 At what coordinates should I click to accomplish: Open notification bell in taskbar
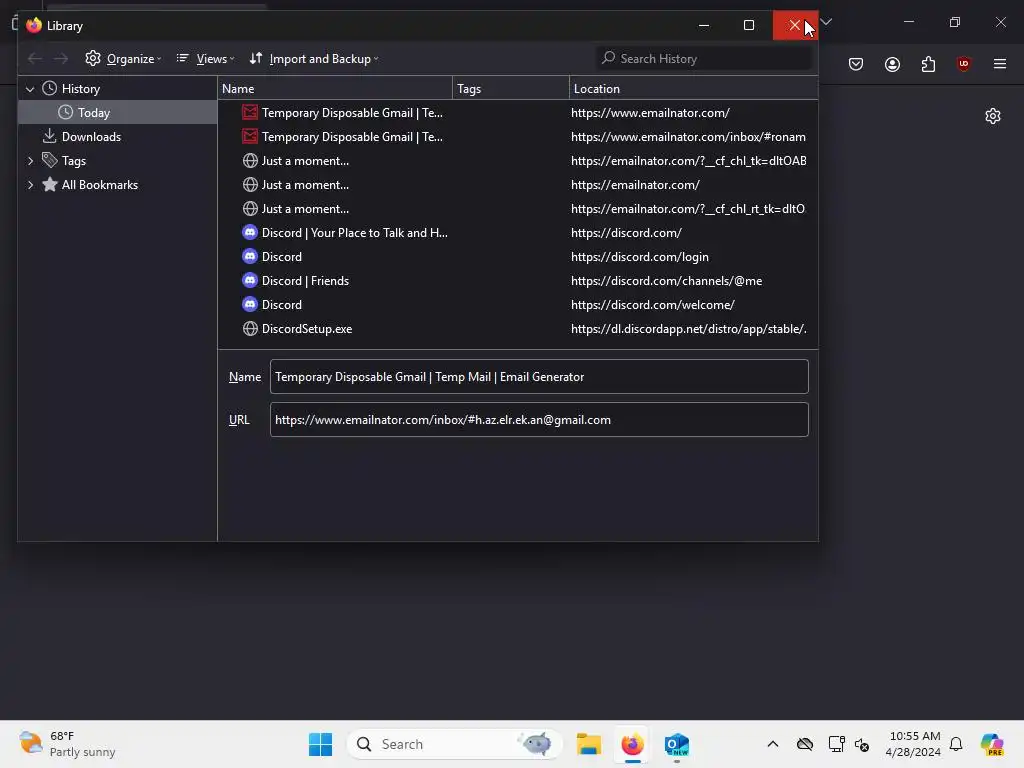(956, 744)
